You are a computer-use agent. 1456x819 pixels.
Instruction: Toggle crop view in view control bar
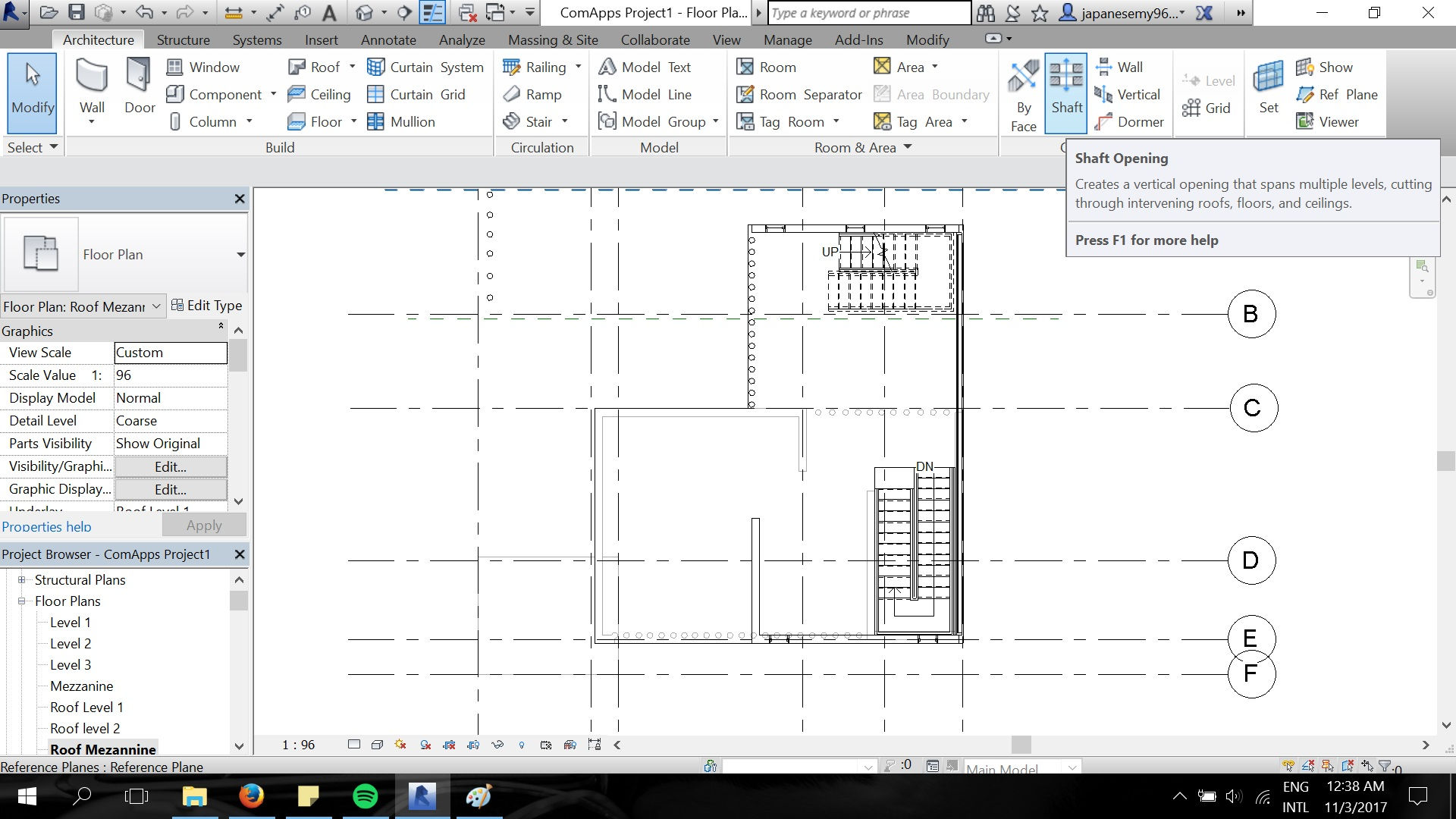(449, 745)
